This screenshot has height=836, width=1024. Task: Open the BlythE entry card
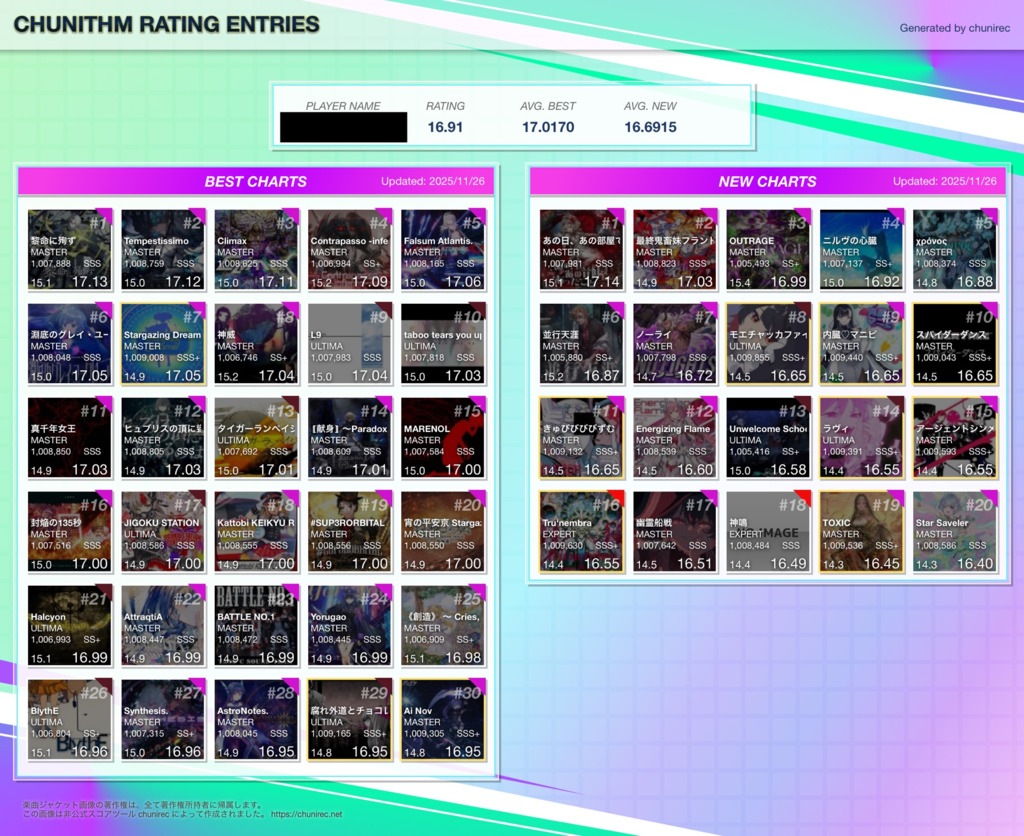69,720
